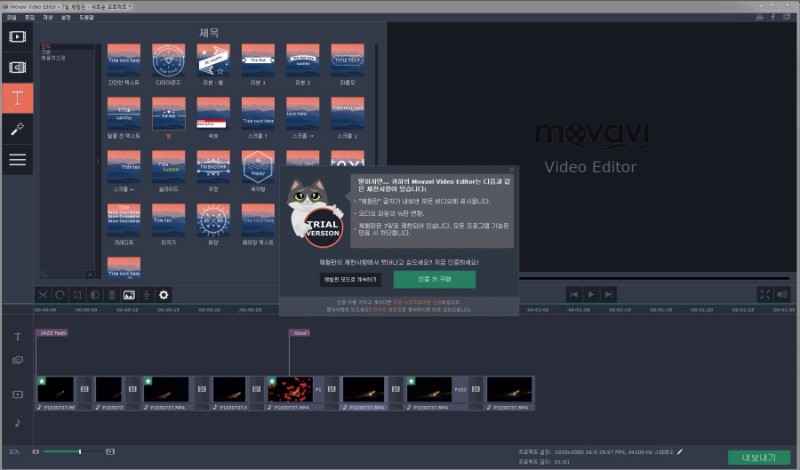Screen dimensions: 800x470
Task: Close the trial version dialog
Action: click(512, 170)
